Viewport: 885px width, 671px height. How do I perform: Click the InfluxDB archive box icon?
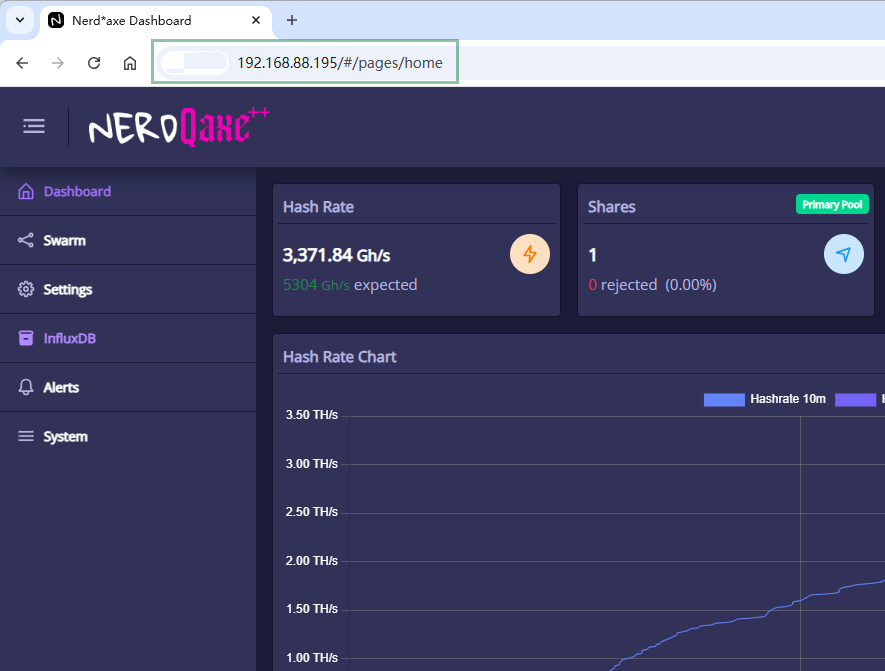click(x=26, y=339)
